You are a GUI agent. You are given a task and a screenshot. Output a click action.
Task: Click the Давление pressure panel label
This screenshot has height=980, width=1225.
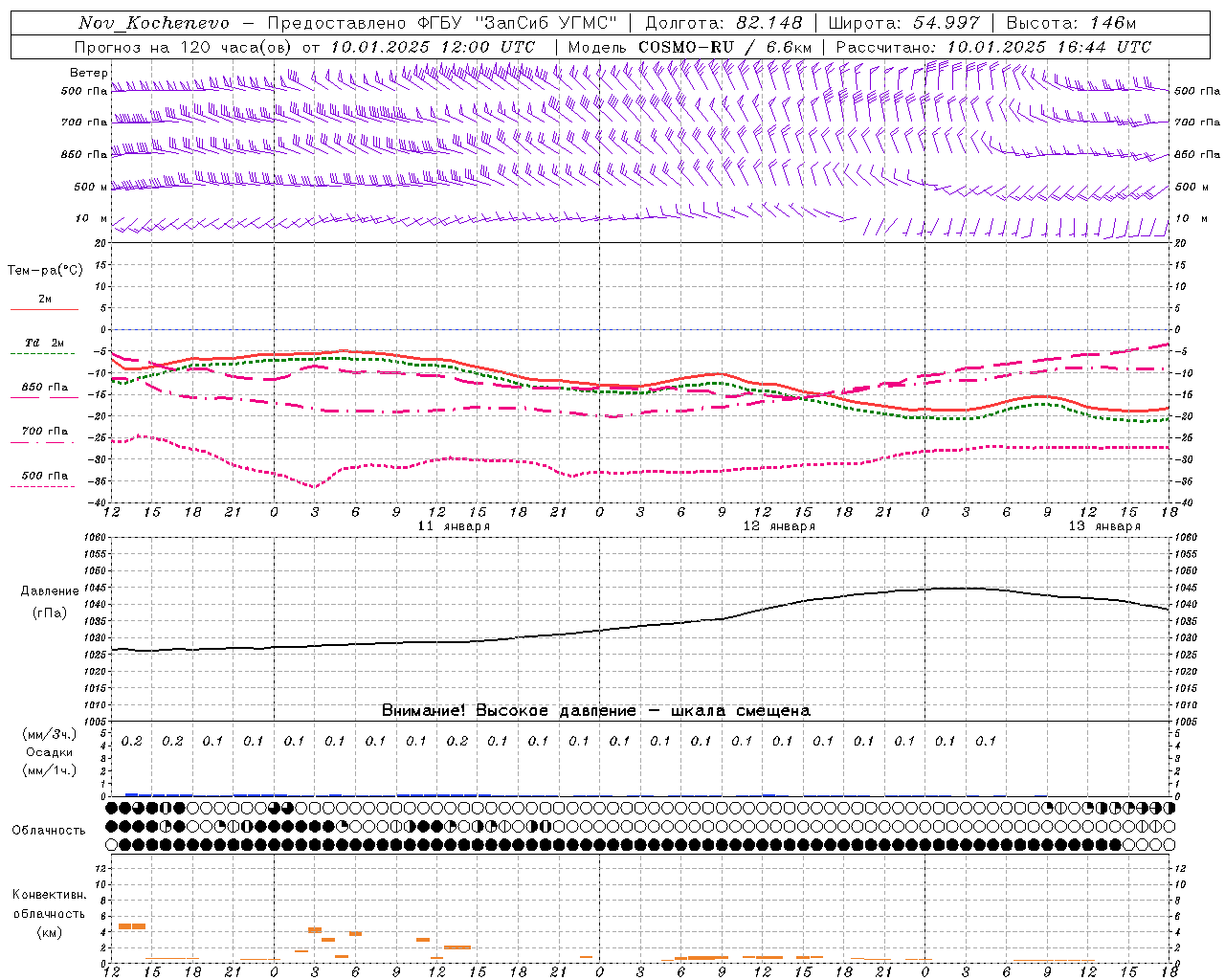click(x=50, y=591)
